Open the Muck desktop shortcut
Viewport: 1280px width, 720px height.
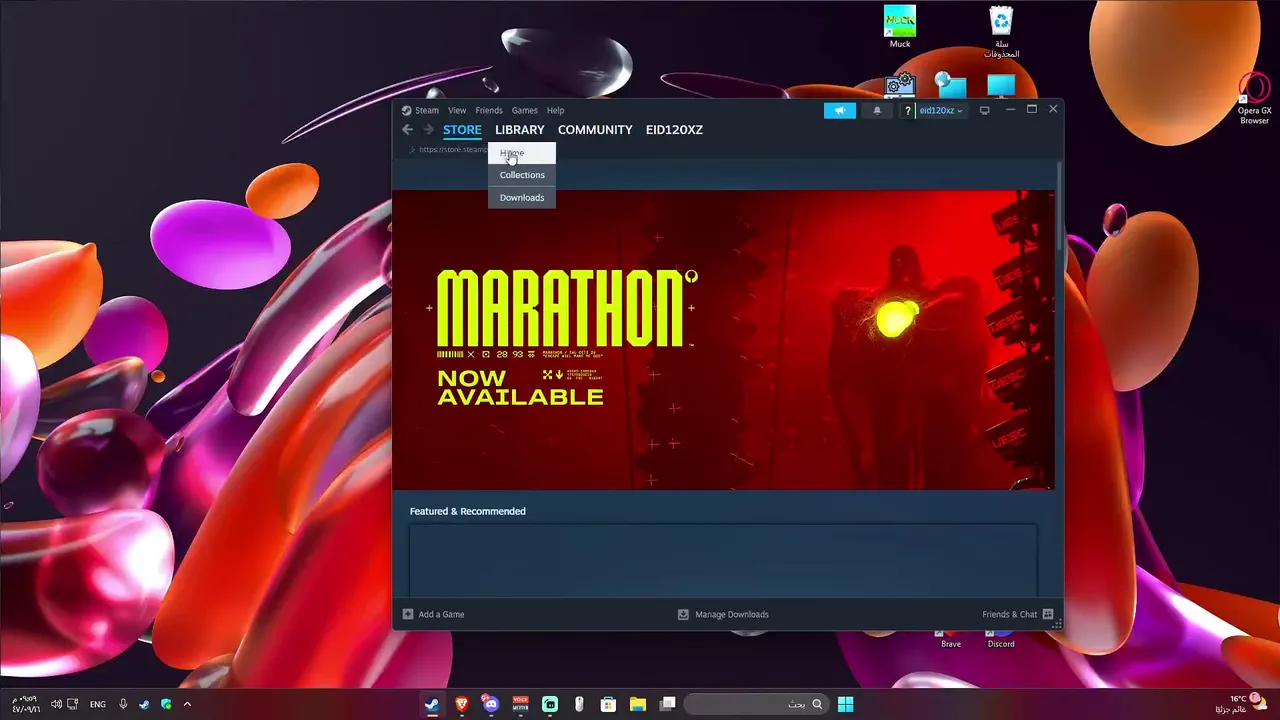pos(900,27)
